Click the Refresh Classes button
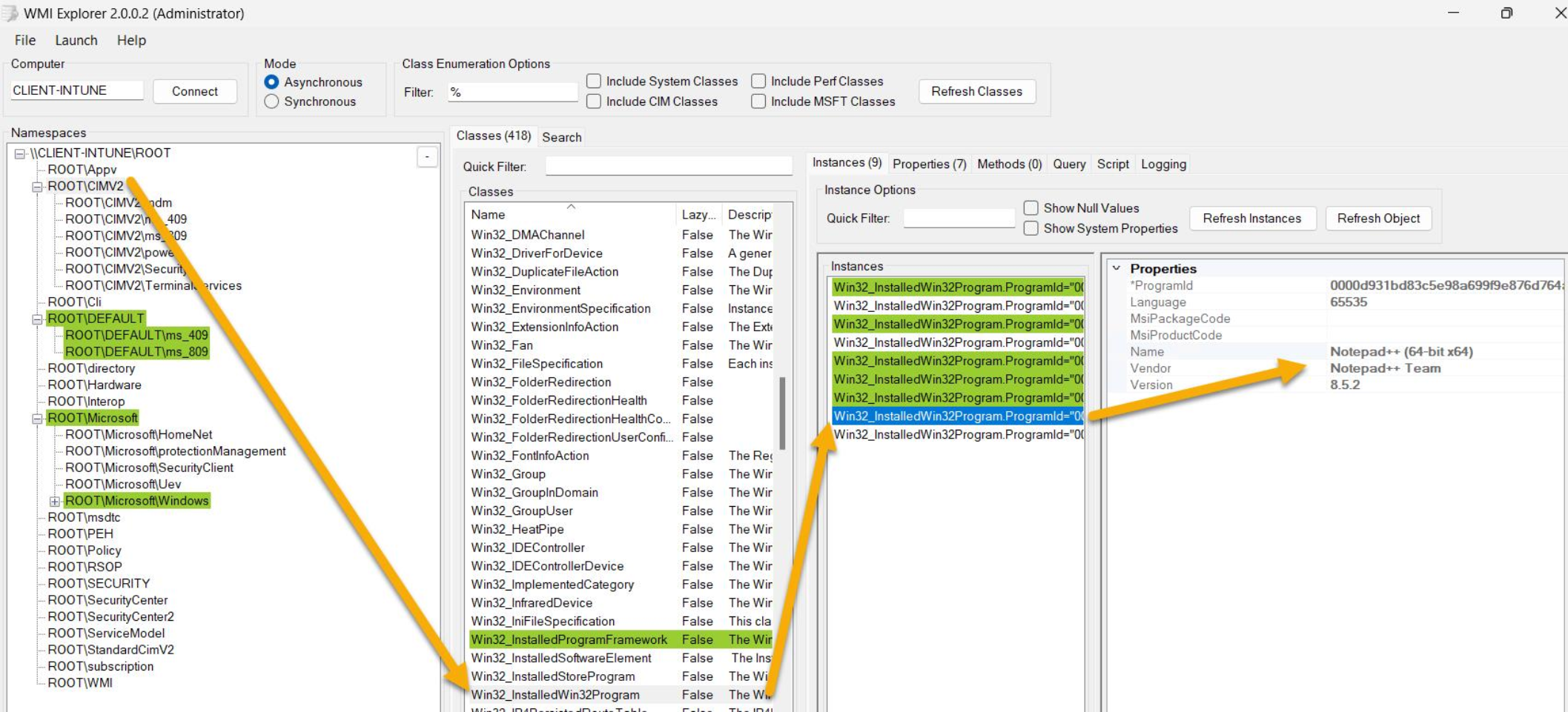1568x712 pixels. tap(976, 91)
